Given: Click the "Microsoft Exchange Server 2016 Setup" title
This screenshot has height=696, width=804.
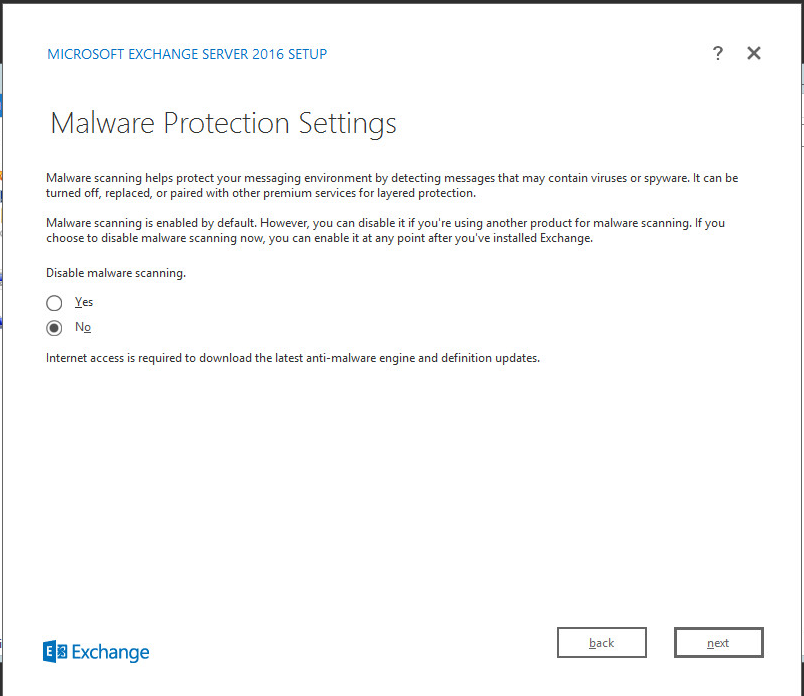Looking at the screenshot, I should pos(187,54).
